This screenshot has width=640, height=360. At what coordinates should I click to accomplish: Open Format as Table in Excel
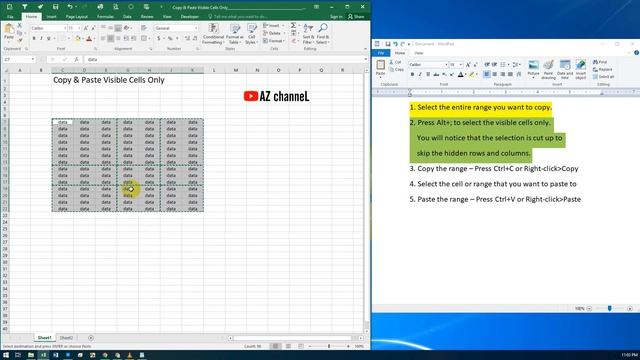235,34
